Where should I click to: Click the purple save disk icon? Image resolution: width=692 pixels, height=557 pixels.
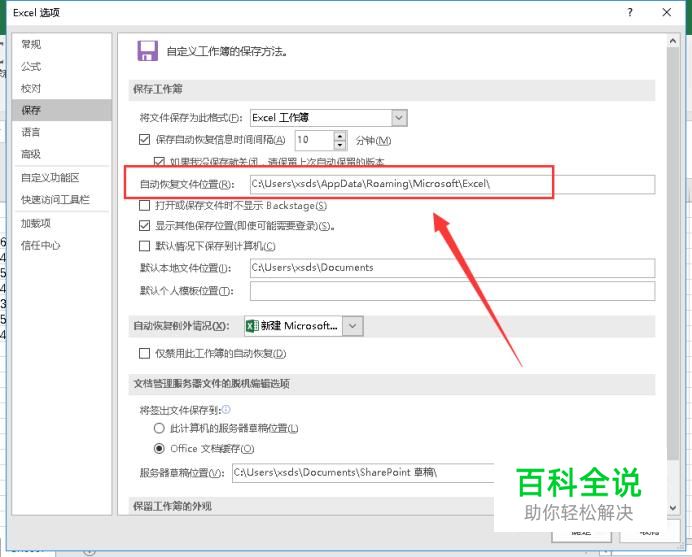tap(147, 51)
